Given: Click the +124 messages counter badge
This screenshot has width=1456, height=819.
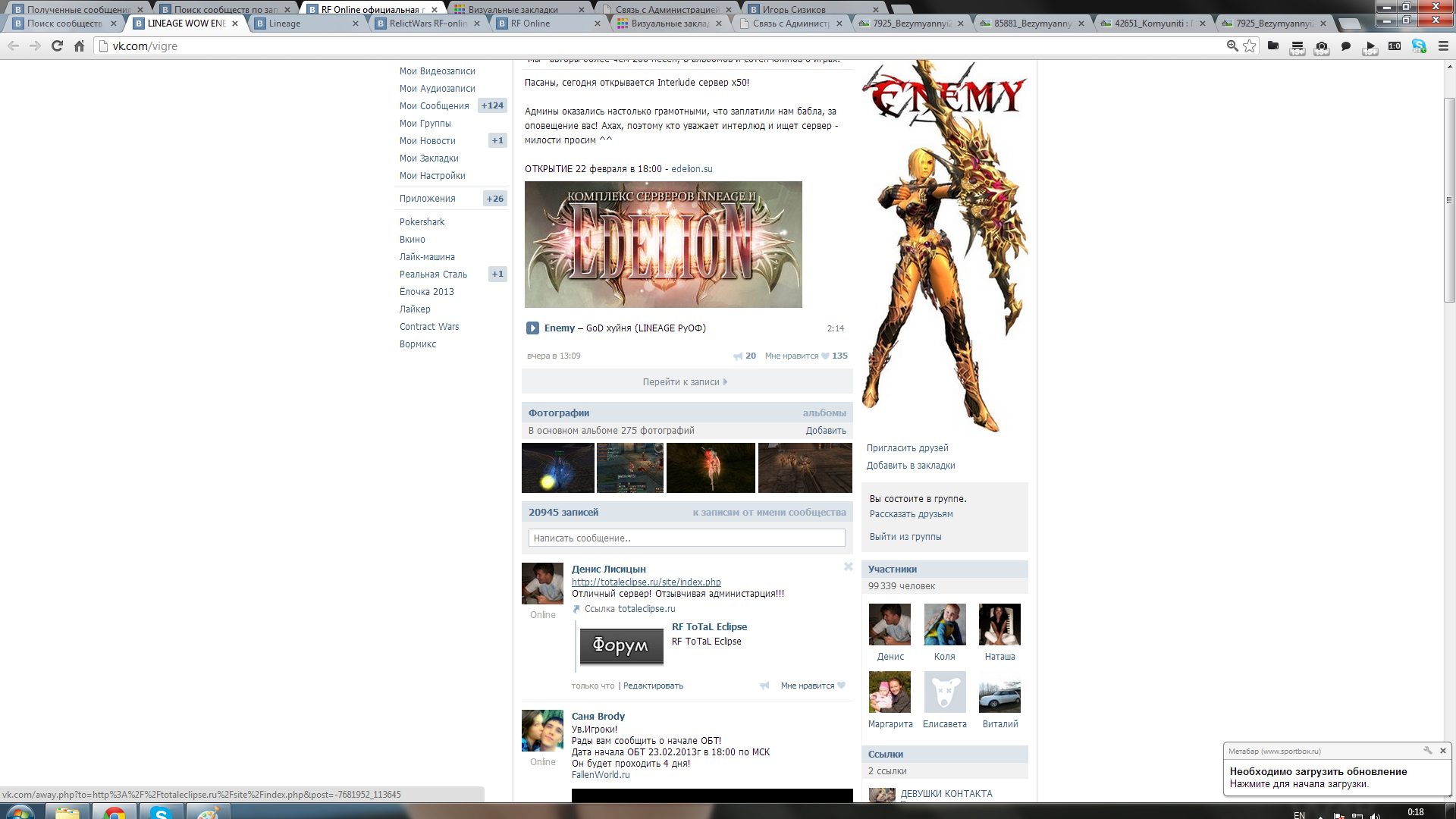Looking at the screenshot, I should click(492, 106).
